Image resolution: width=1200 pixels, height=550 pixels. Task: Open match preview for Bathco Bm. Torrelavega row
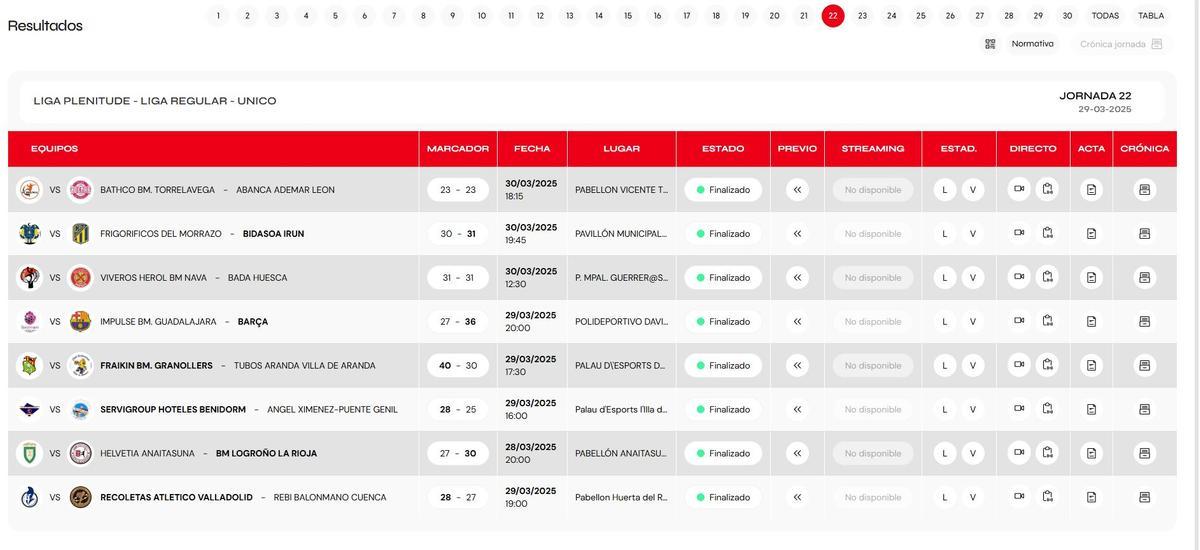(797, 190)
